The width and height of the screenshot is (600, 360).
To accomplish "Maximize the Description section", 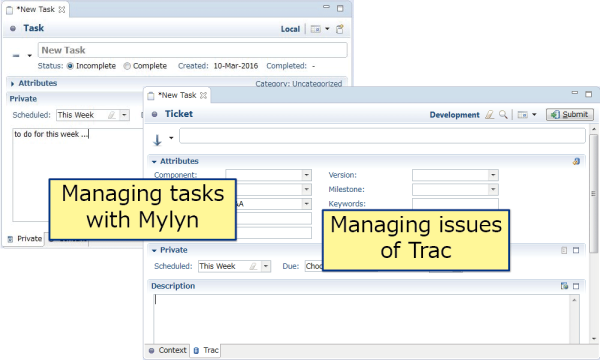I will coord(576,286).
